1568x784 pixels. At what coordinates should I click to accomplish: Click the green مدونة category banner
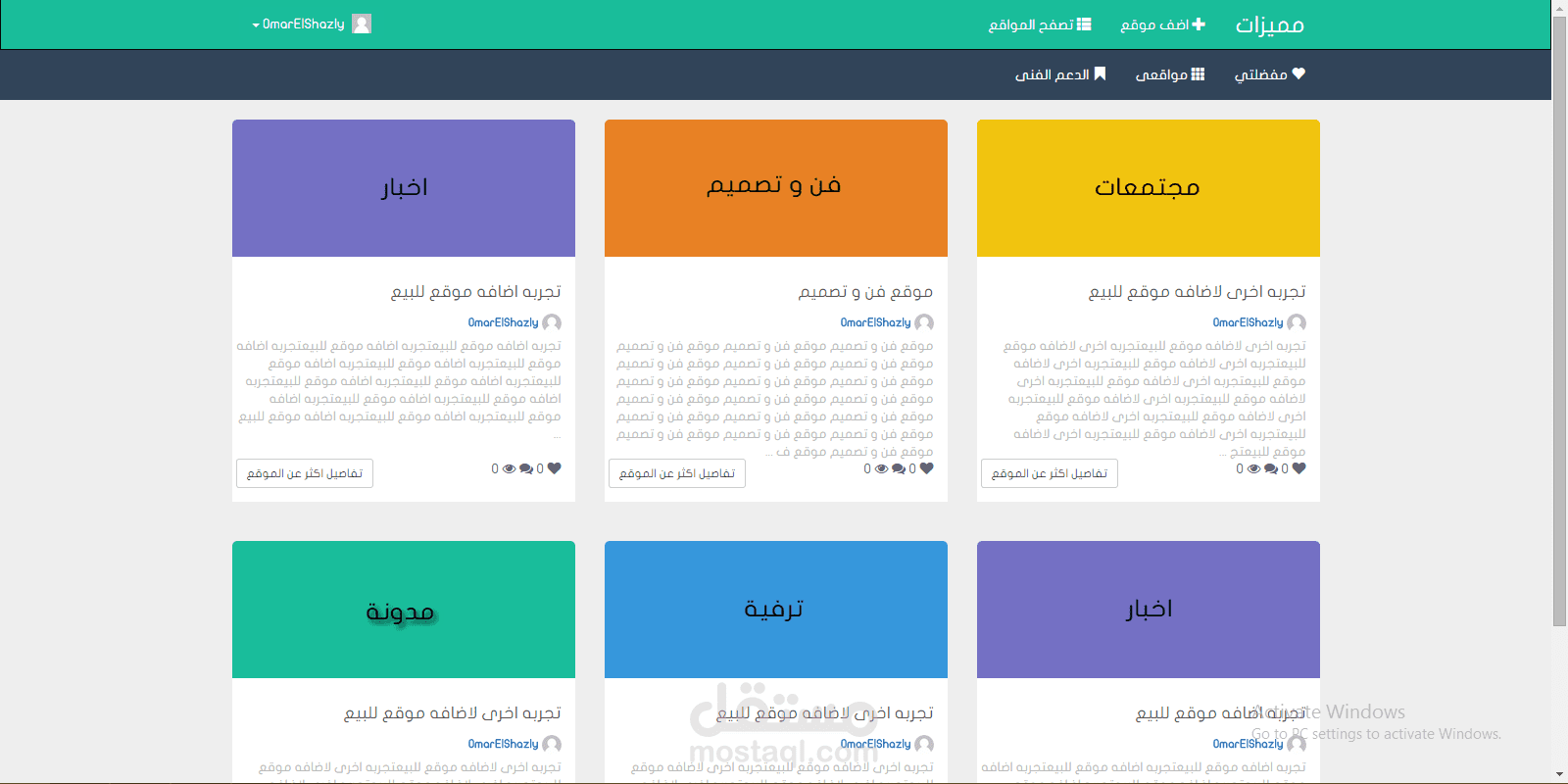click(x=404, y=610)
